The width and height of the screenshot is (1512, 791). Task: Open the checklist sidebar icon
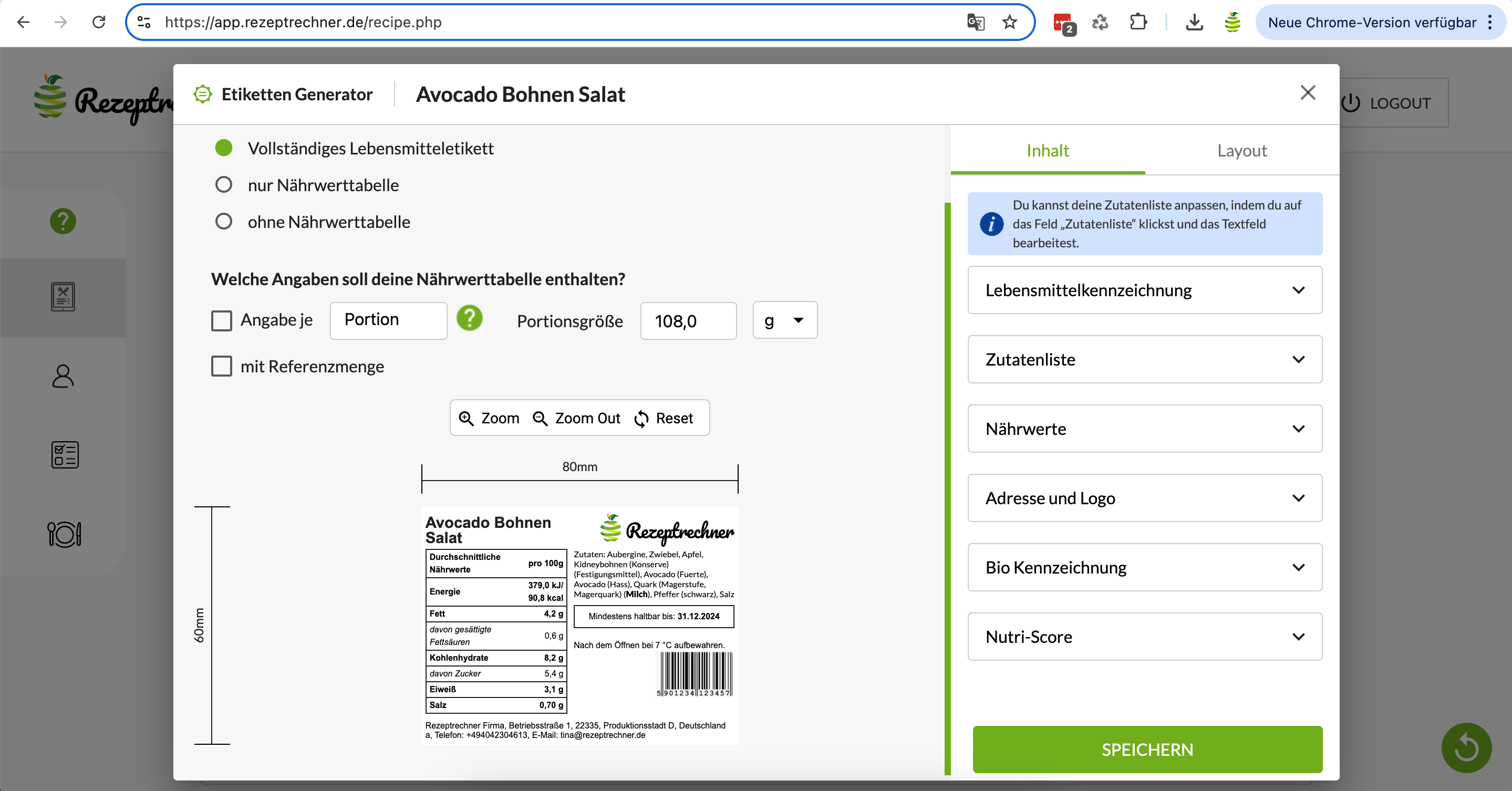65,455
